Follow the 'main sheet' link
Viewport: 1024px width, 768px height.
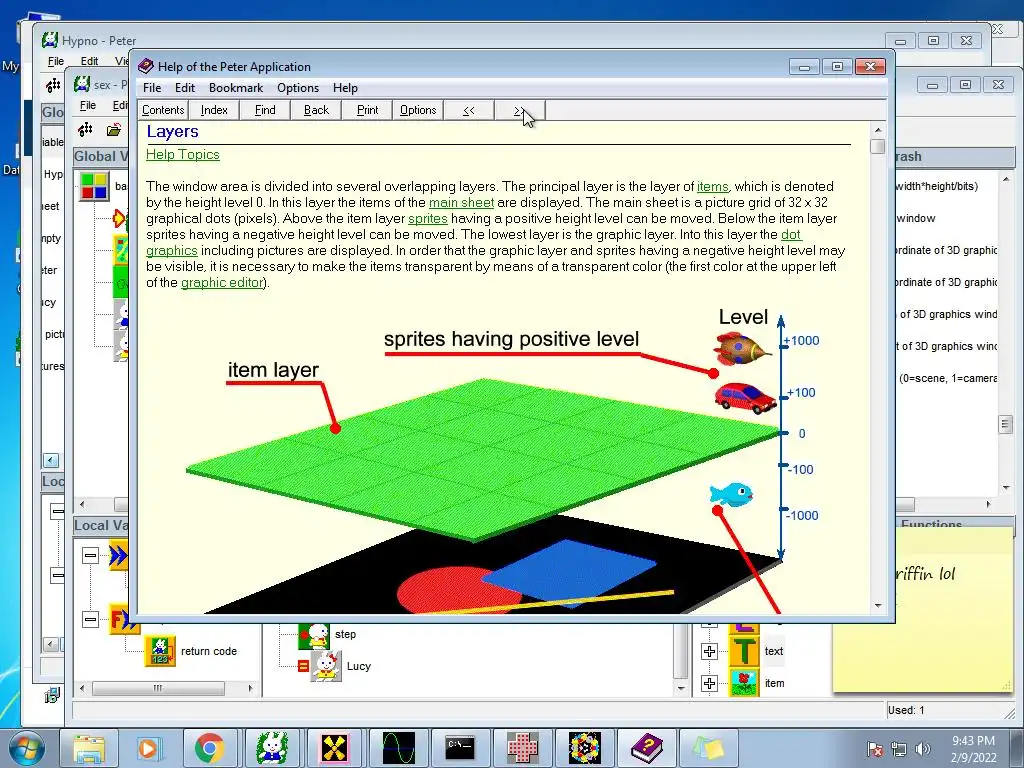[x=461, y=202]
